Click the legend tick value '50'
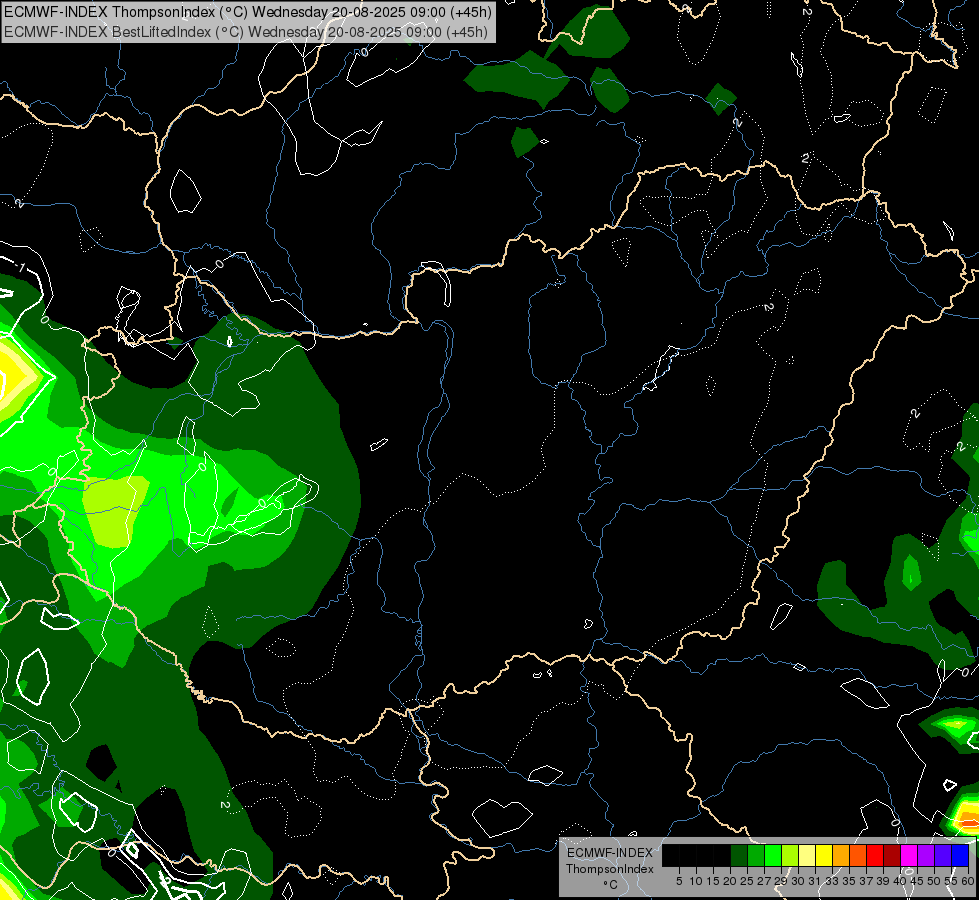The height and width of the screenshot is (900, 979). (933, 881)
